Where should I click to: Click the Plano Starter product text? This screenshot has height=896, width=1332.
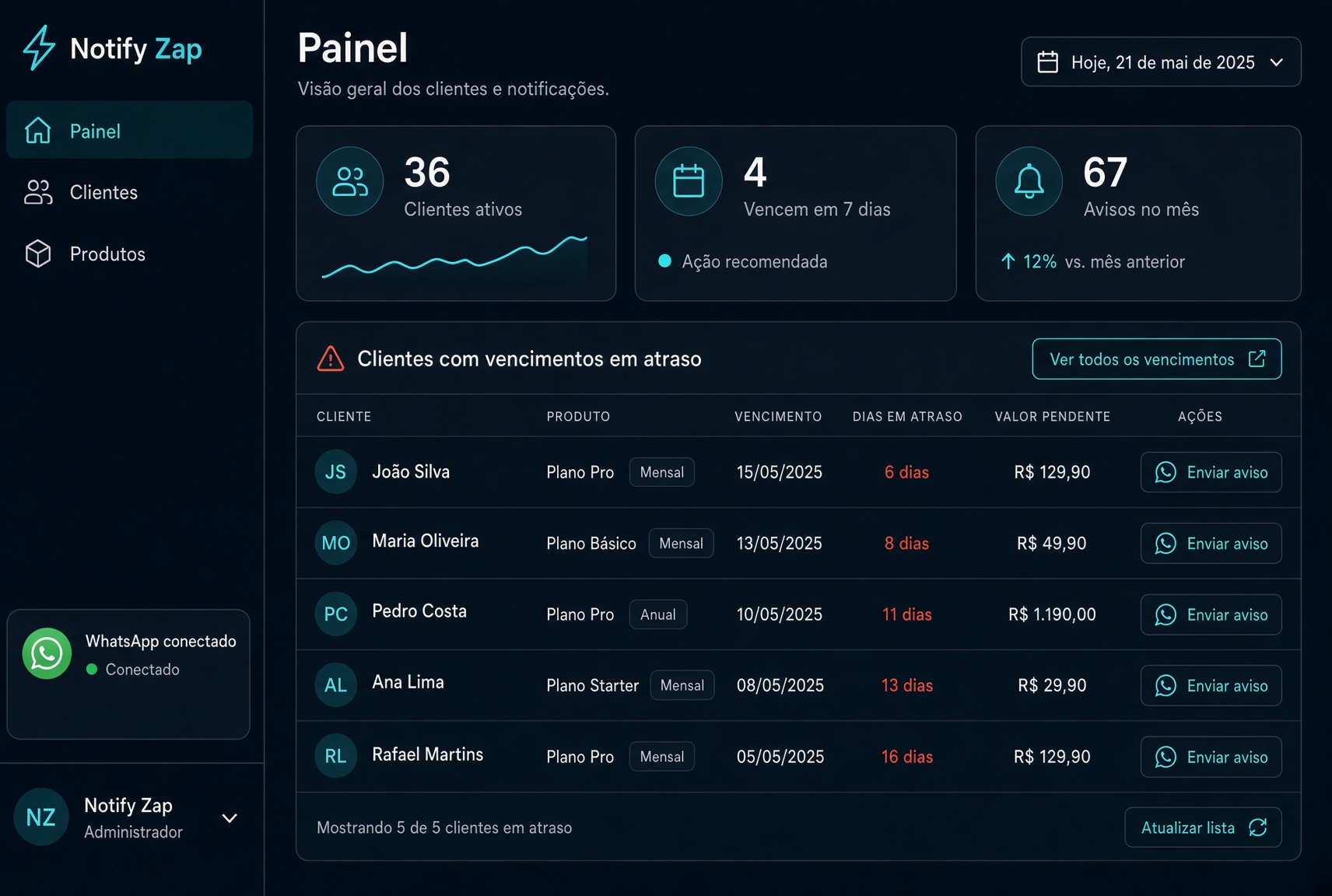pyautogui.click(x=592, y=685)
